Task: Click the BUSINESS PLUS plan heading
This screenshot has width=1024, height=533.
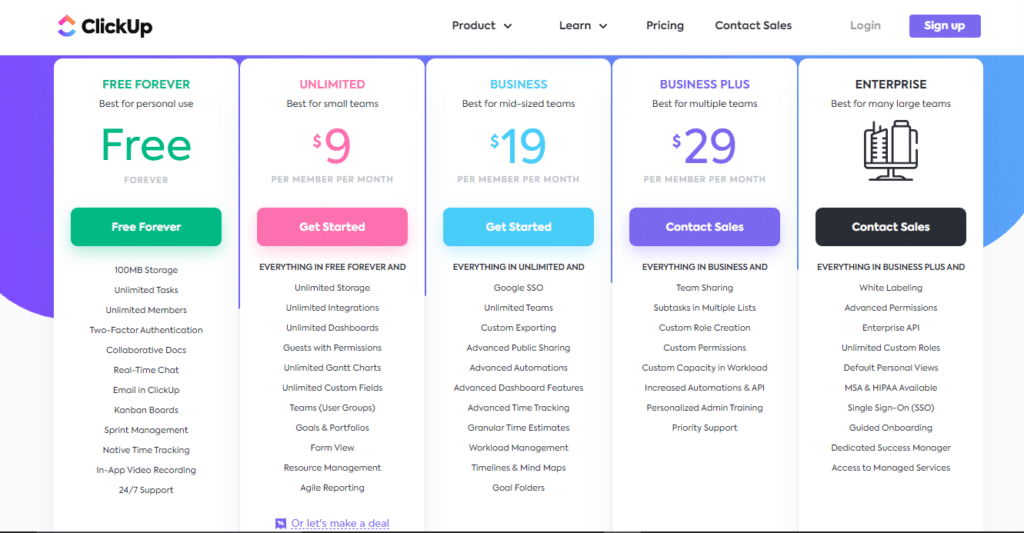Action: [705, 84]
